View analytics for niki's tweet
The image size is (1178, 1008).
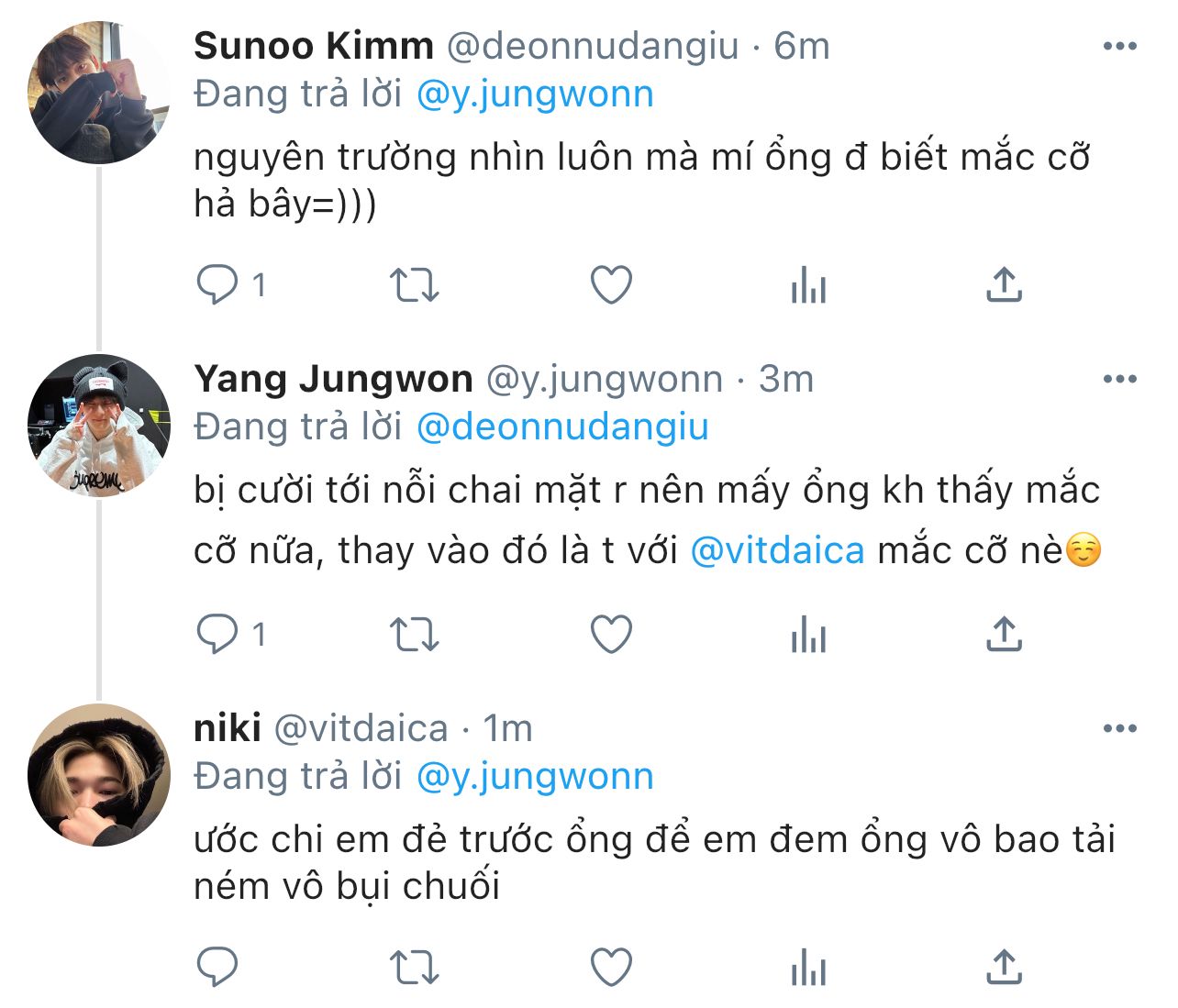808,967
